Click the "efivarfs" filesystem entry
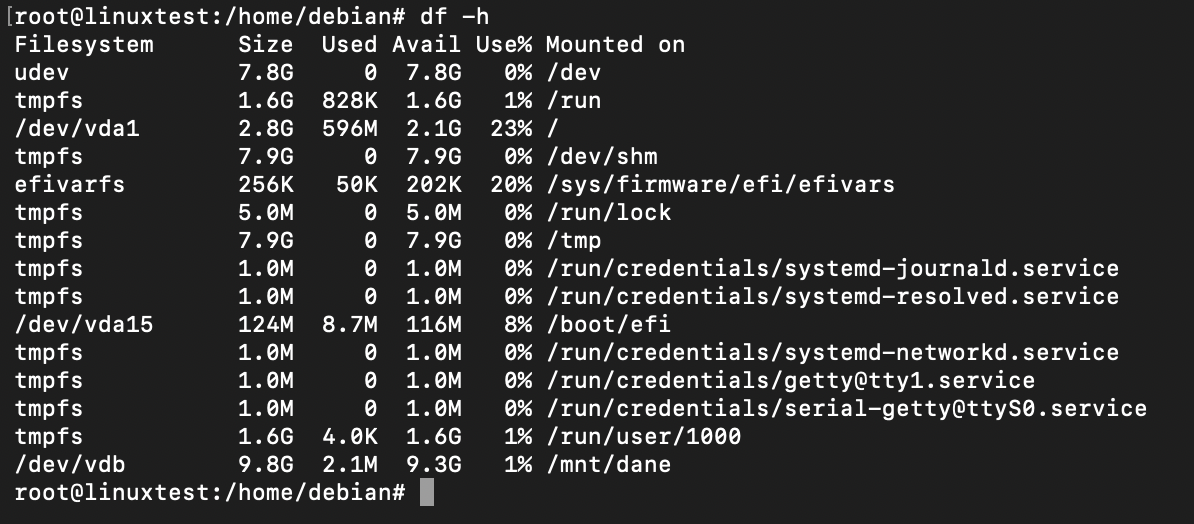The width and height of the screenshot is (1194, 524). (71, 185)
